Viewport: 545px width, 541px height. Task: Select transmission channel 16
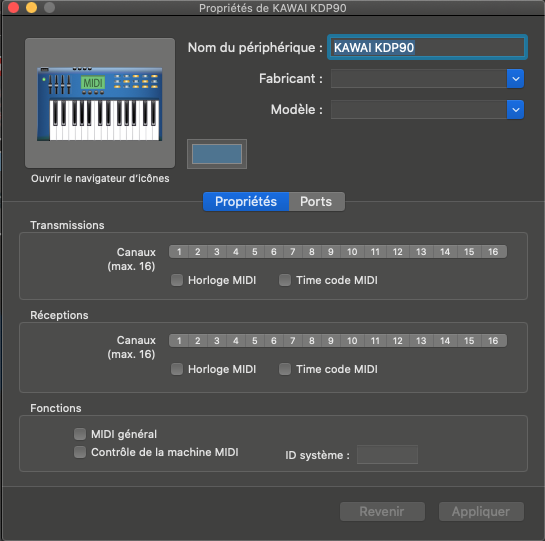493,252
